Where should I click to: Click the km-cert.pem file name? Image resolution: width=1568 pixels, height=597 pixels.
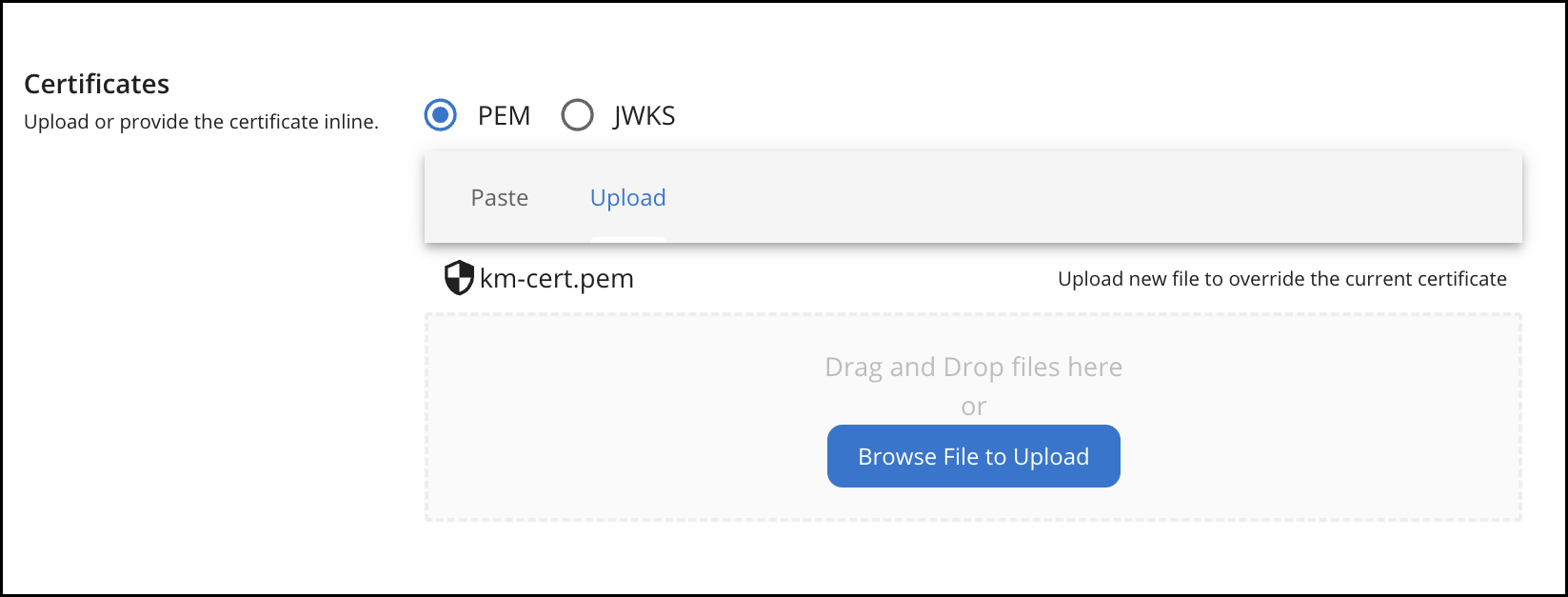coord(556,279)
